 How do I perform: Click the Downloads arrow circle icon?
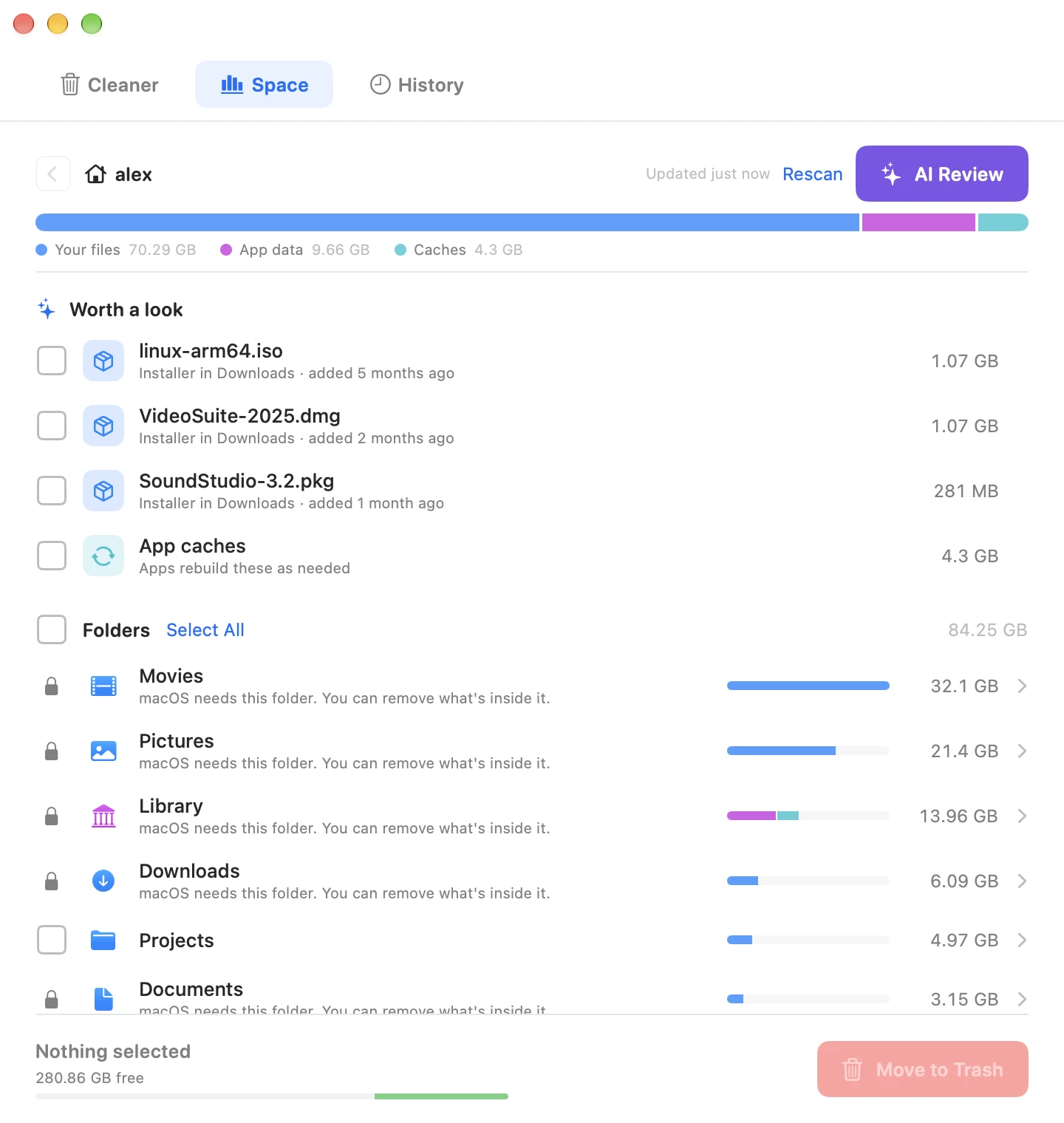(103, 881)
